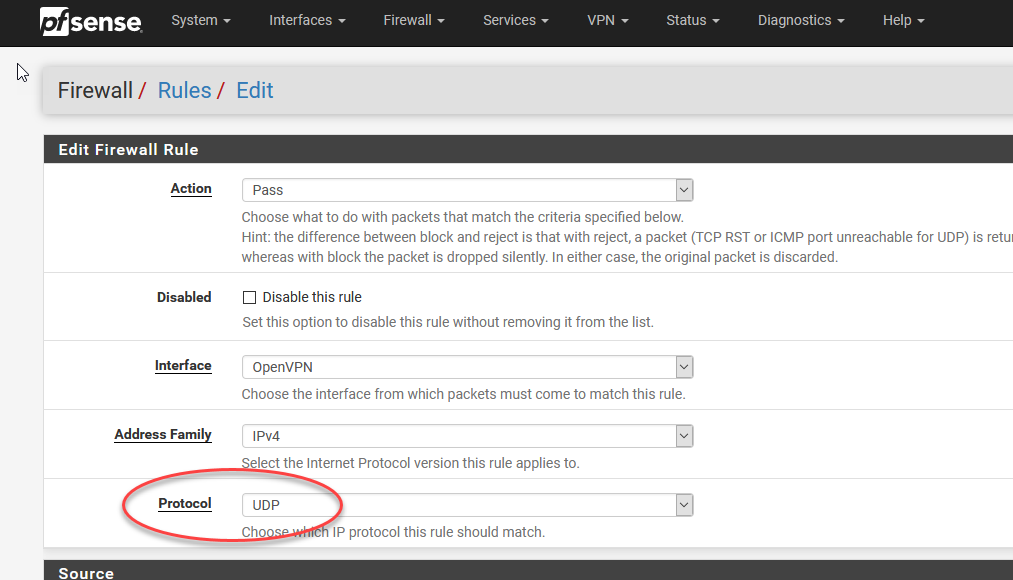Click the Edit Firewall Rule panel header
1013x580 pixels.
[528, 149]
